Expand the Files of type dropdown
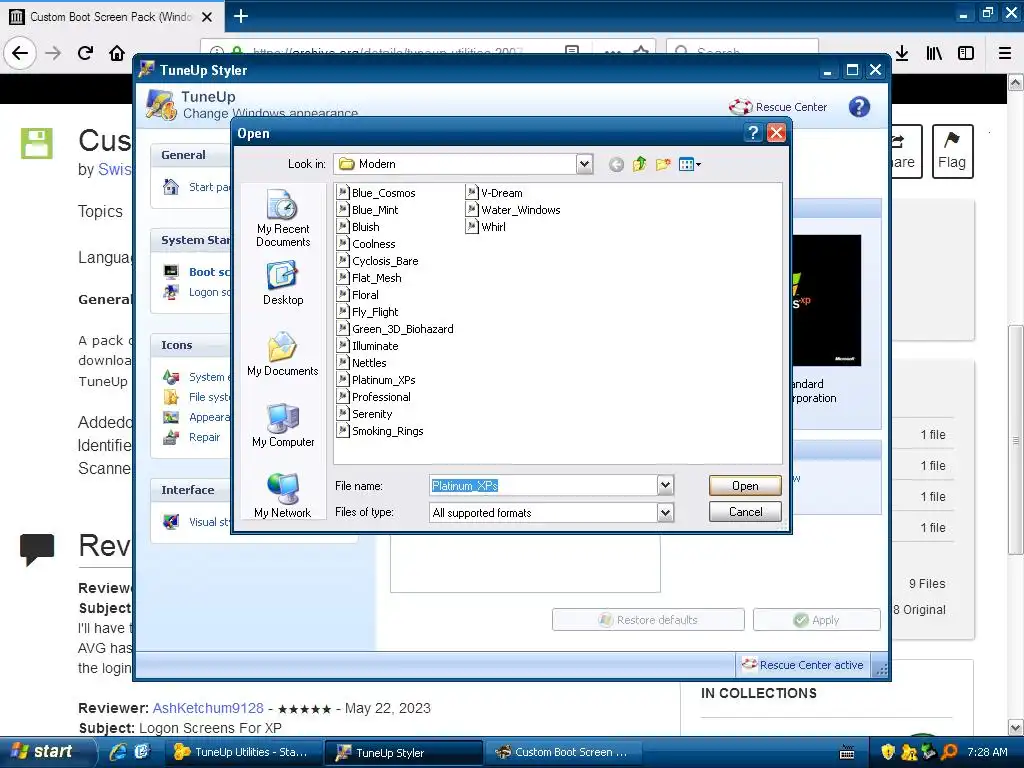This screenshot has height=768, width=1024. click(665, 513)
